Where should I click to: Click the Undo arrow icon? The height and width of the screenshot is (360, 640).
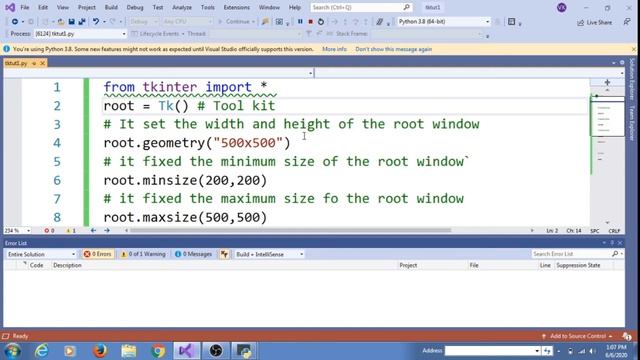(96, 22)
